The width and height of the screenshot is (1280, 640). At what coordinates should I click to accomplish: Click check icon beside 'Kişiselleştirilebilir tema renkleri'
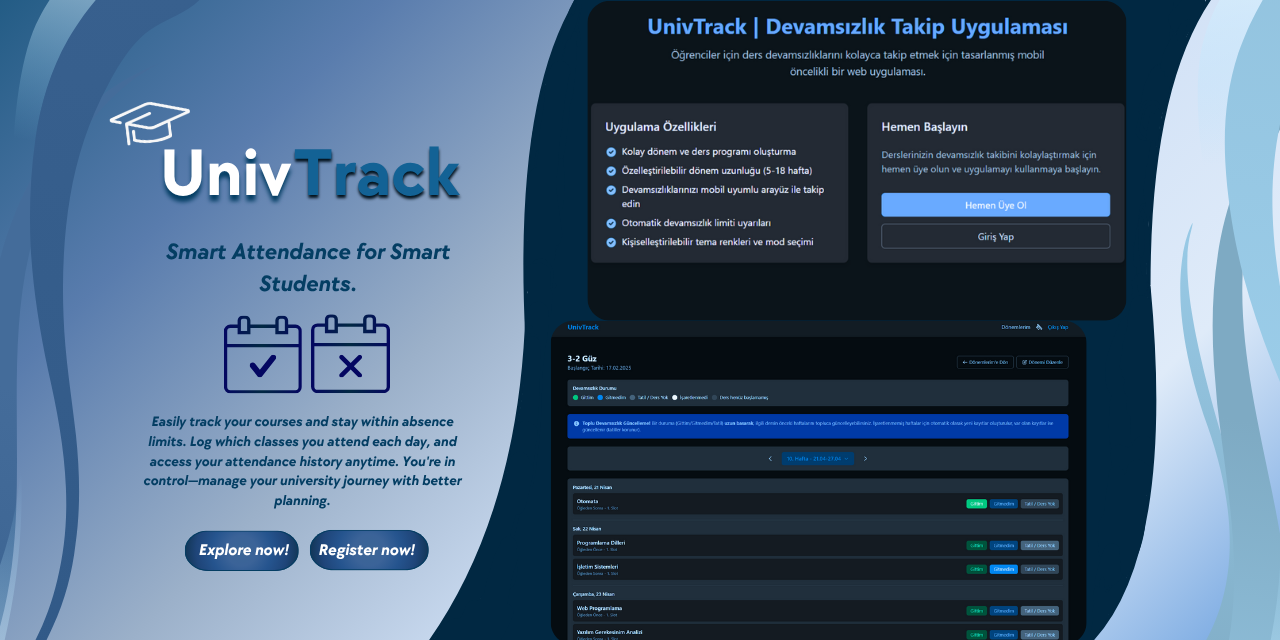click(x=611, y=242)
